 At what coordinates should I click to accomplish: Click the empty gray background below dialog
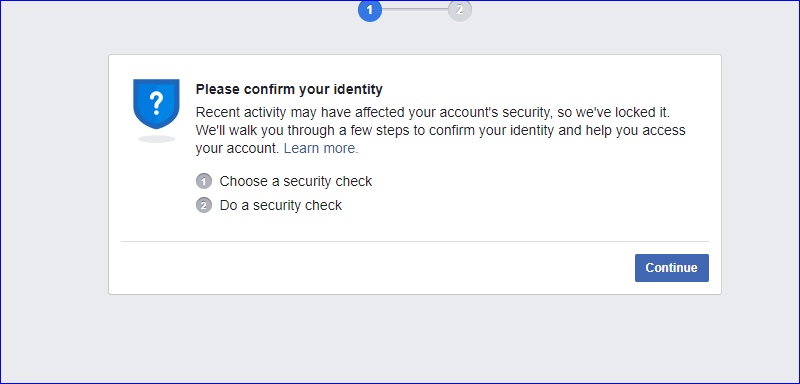point(400,339)
